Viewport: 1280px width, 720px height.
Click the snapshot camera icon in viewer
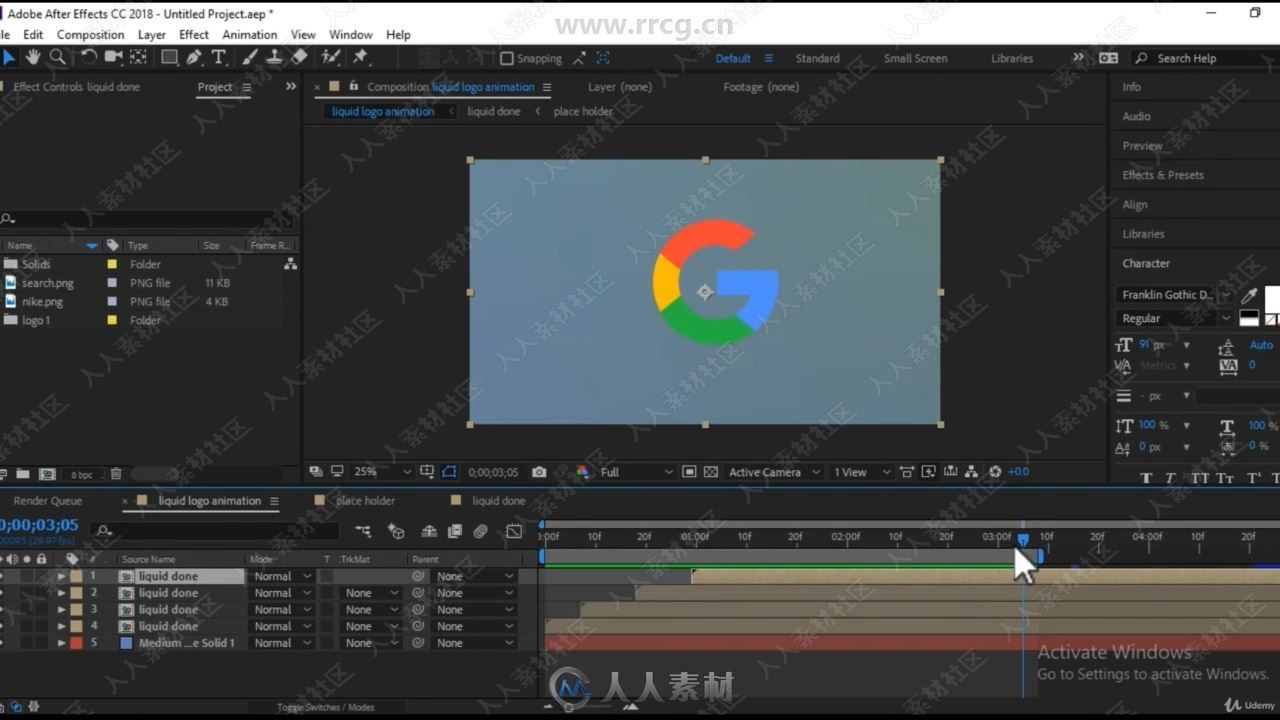540,472
